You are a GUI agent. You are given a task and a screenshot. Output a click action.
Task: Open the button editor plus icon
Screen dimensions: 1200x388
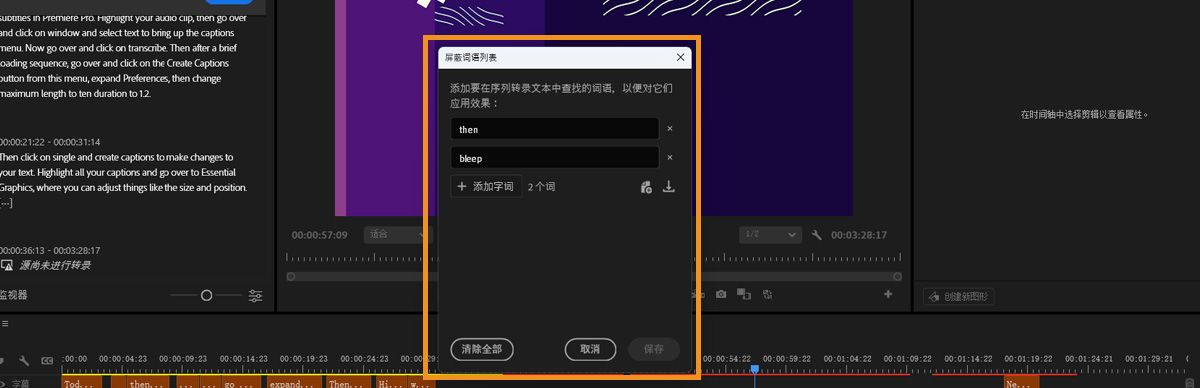click(887, 294)
